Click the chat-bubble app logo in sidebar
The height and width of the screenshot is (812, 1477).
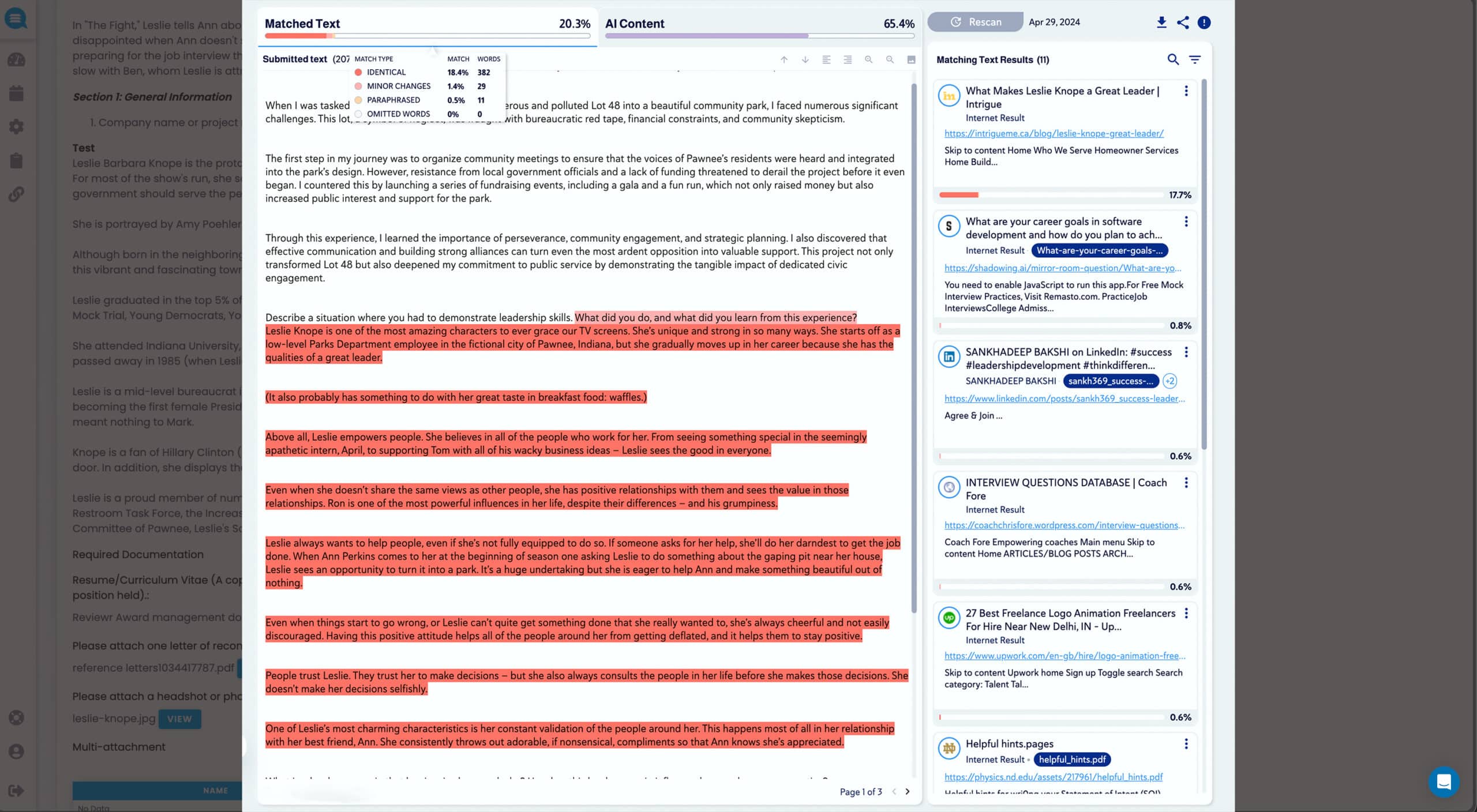pos(16,18)
